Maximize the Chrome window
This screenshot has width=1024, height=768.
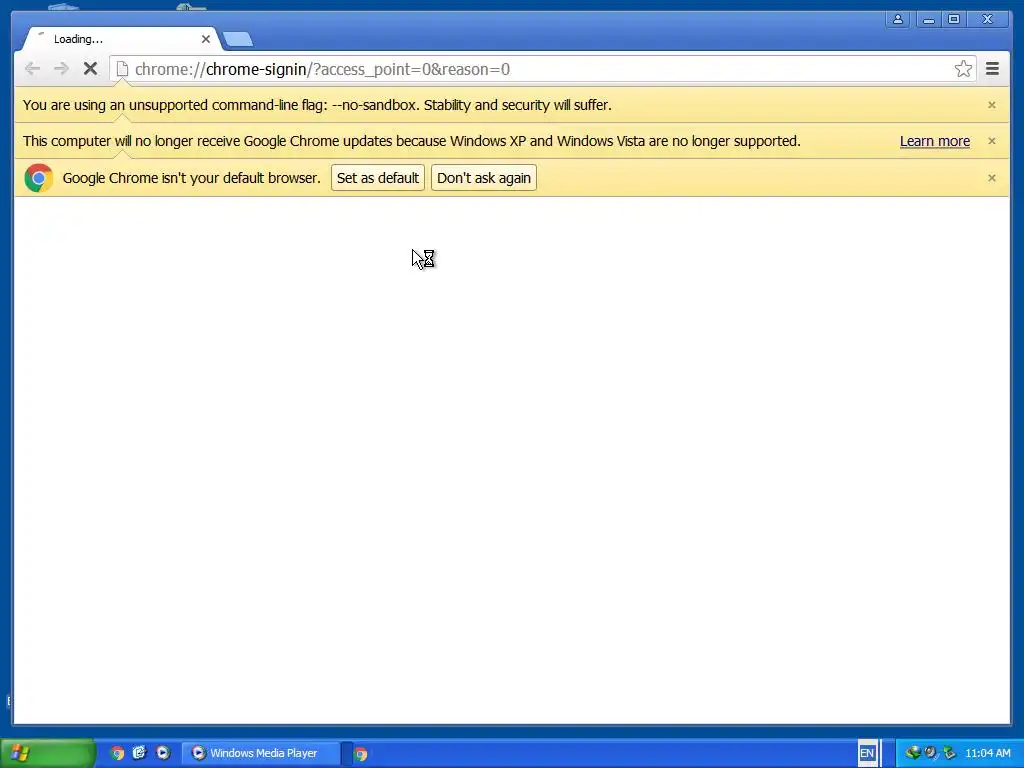[954, 20]
